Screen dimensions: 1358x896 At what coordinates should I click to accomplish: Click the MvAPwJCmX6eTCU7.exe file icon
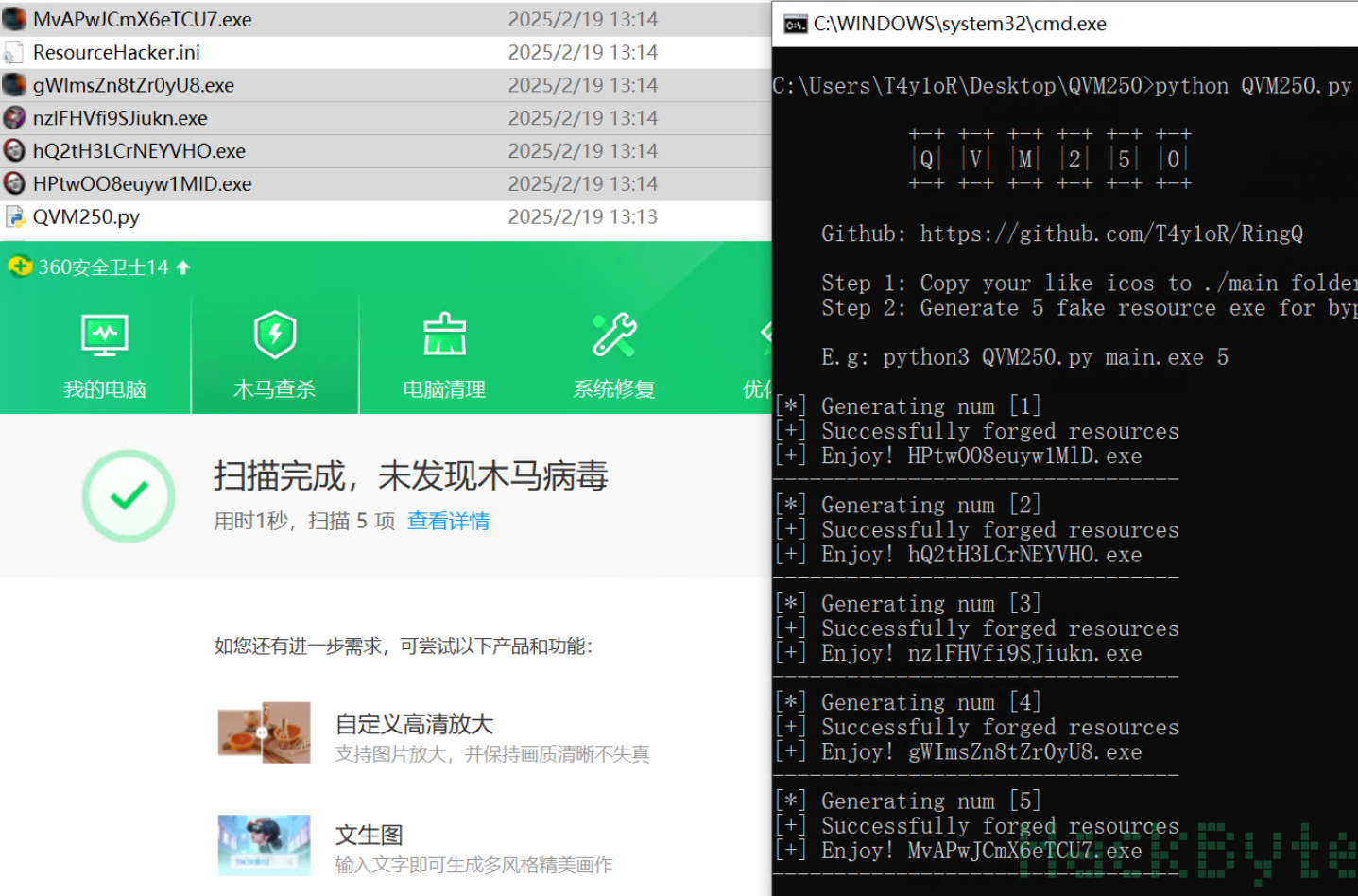[x=14, y=19]
